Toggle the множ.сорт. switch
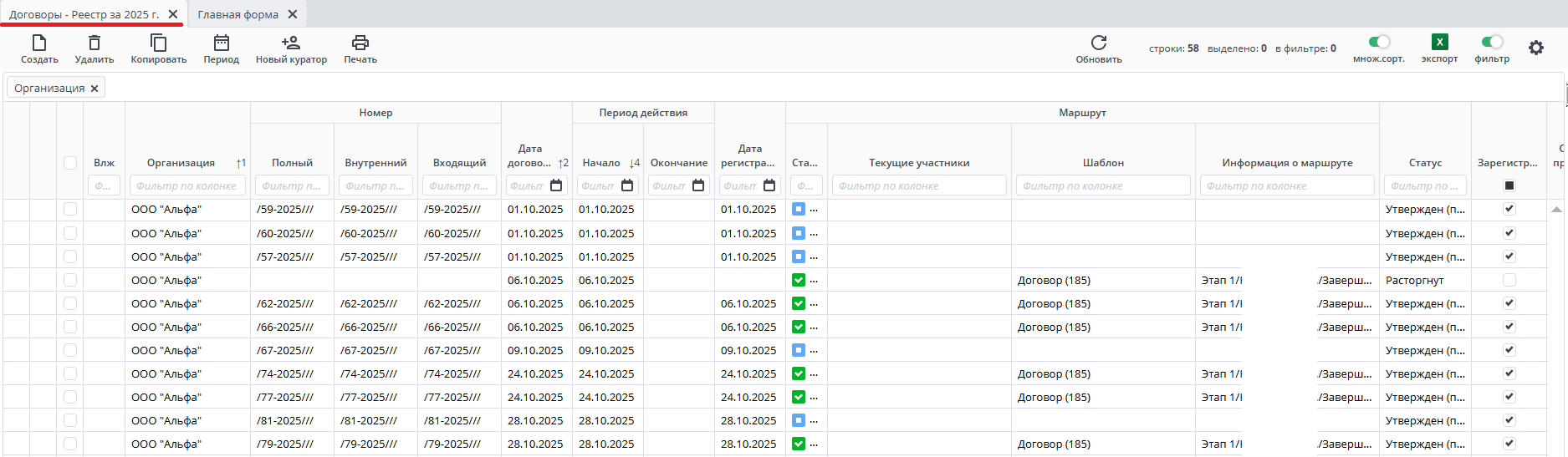The image size is (1568, 457). click(1379, 42)
